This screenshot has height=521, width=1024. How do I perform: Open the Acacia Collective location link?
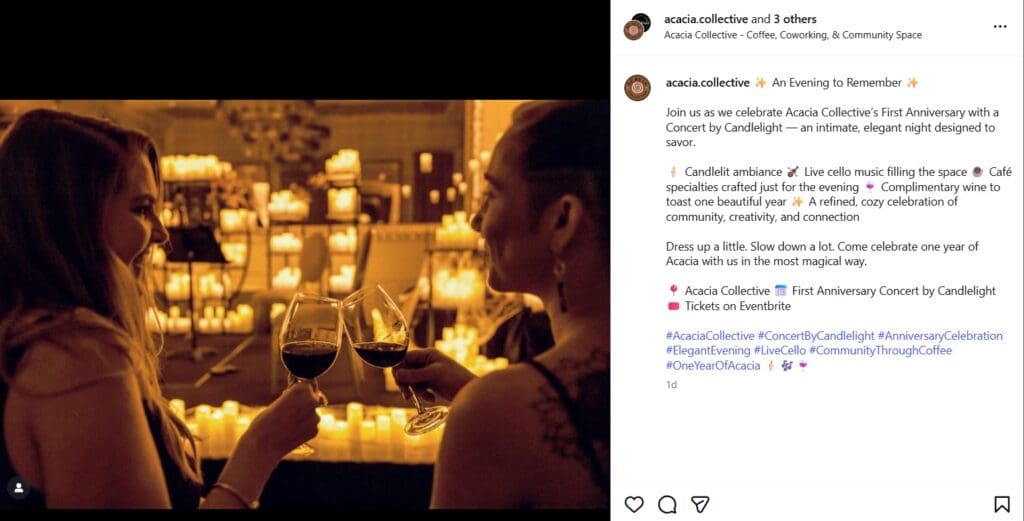click(x=793, y=35)
